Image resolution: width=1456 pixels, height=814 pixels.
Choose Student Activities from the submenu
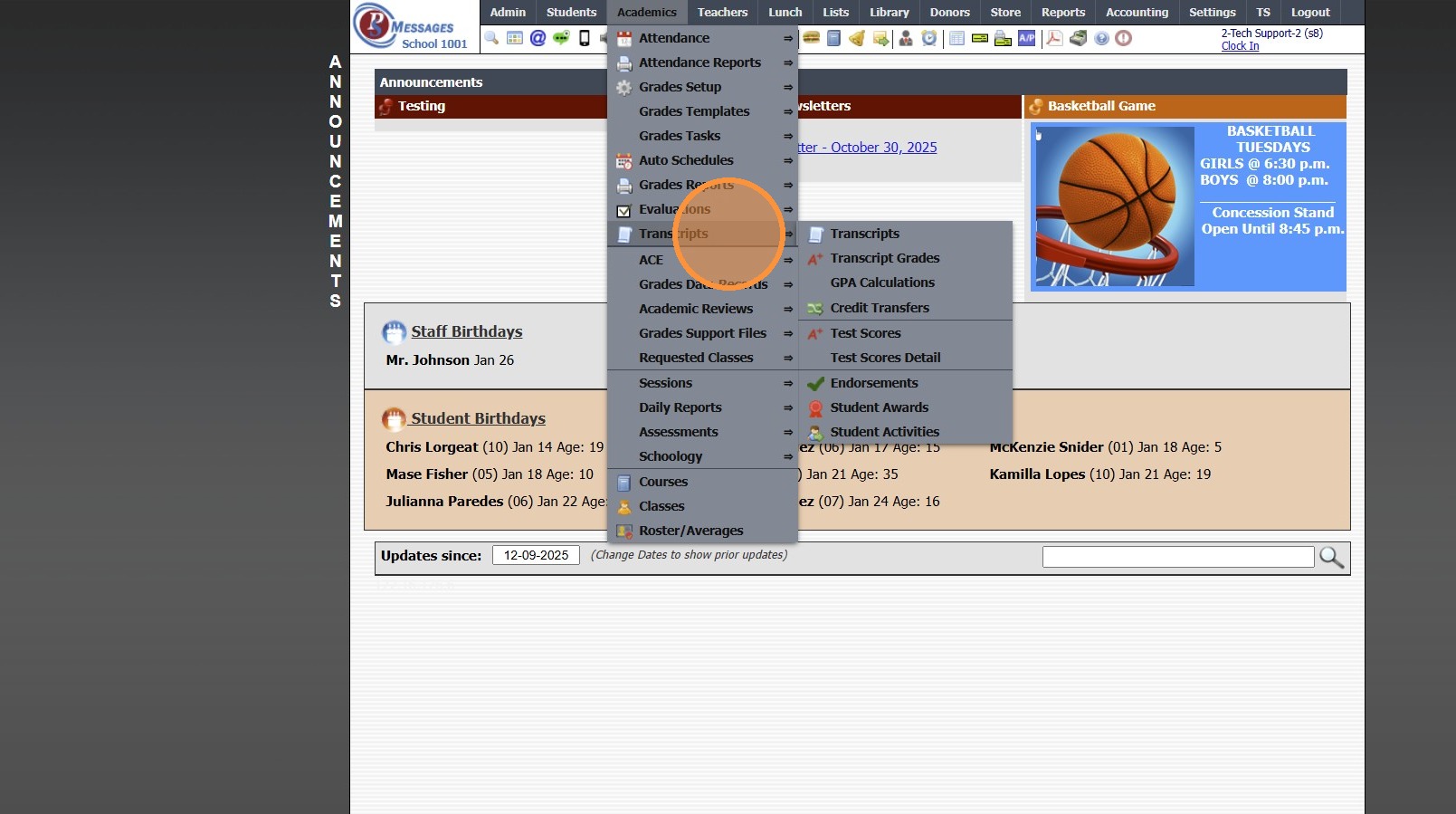tap(905, 432)
